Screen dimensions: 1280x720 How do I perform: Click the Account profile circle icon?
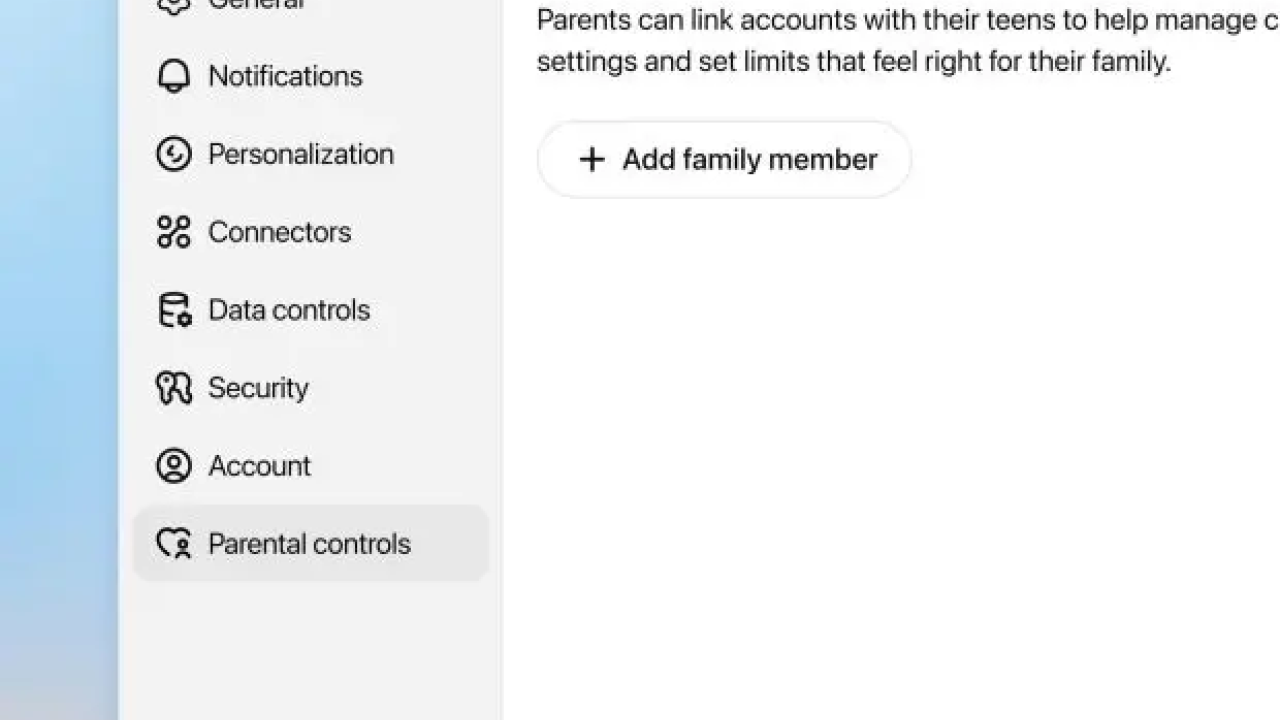pyautogui.click(x=174, y=466)
